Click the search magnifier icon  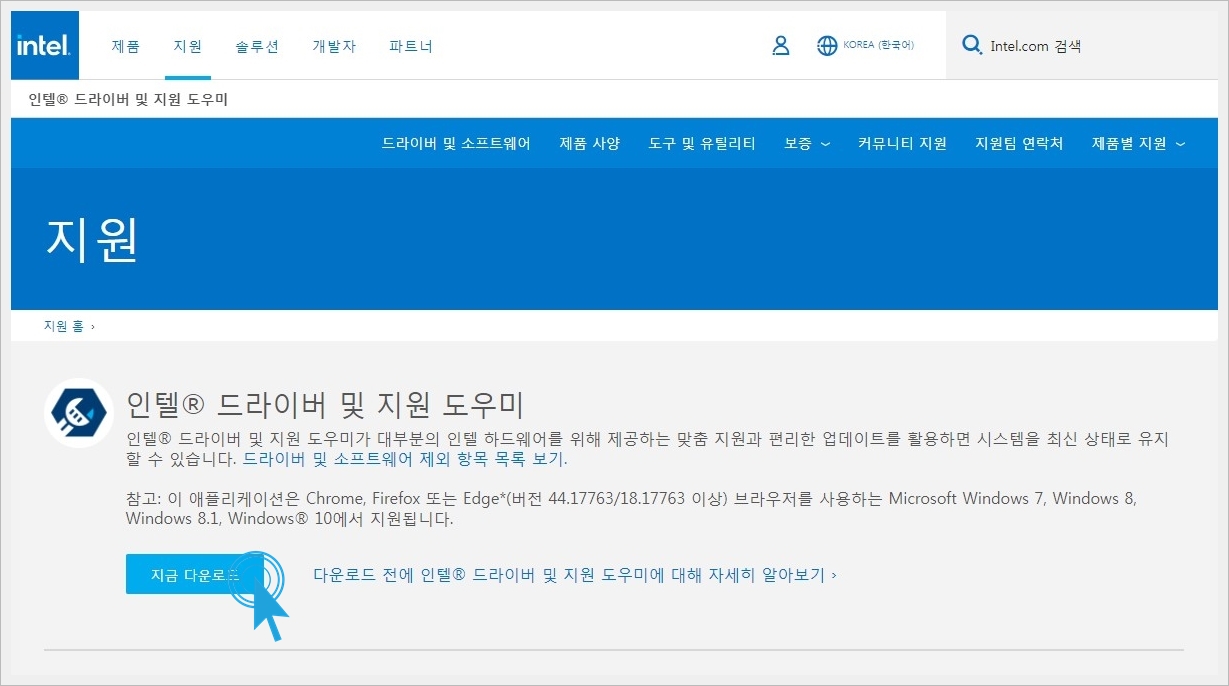point(971,45)
